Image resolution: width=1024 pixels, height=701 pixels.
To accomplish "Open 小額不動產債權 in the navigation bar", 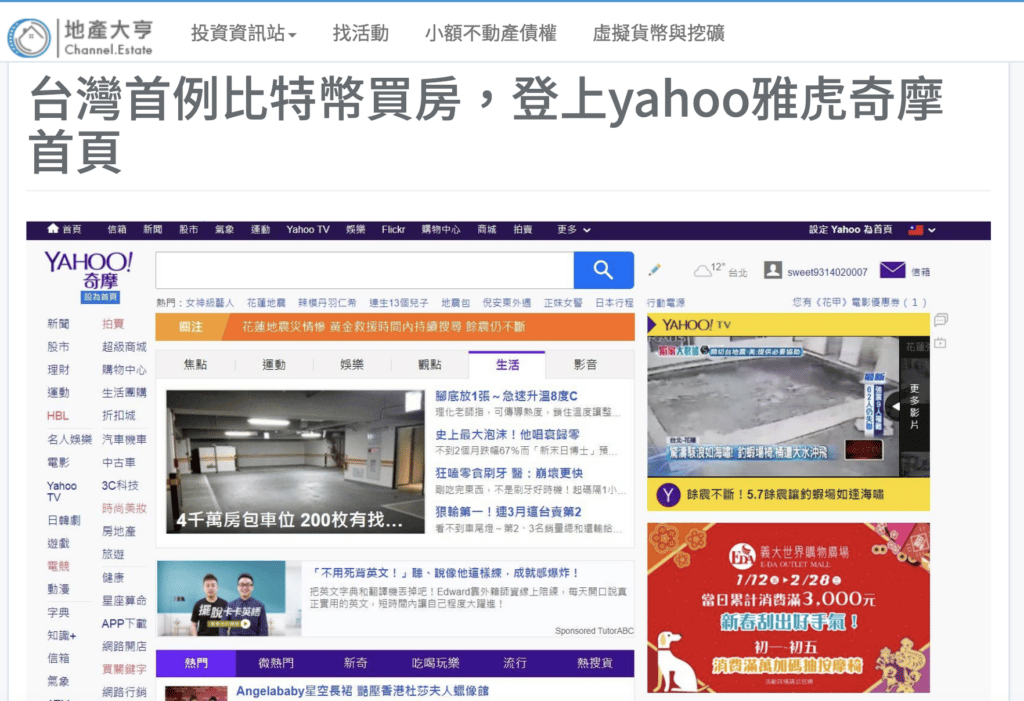I will pos(490,33).
